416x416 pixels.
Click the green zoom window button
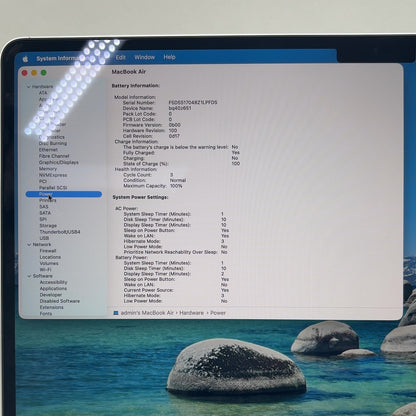point(44,73)
